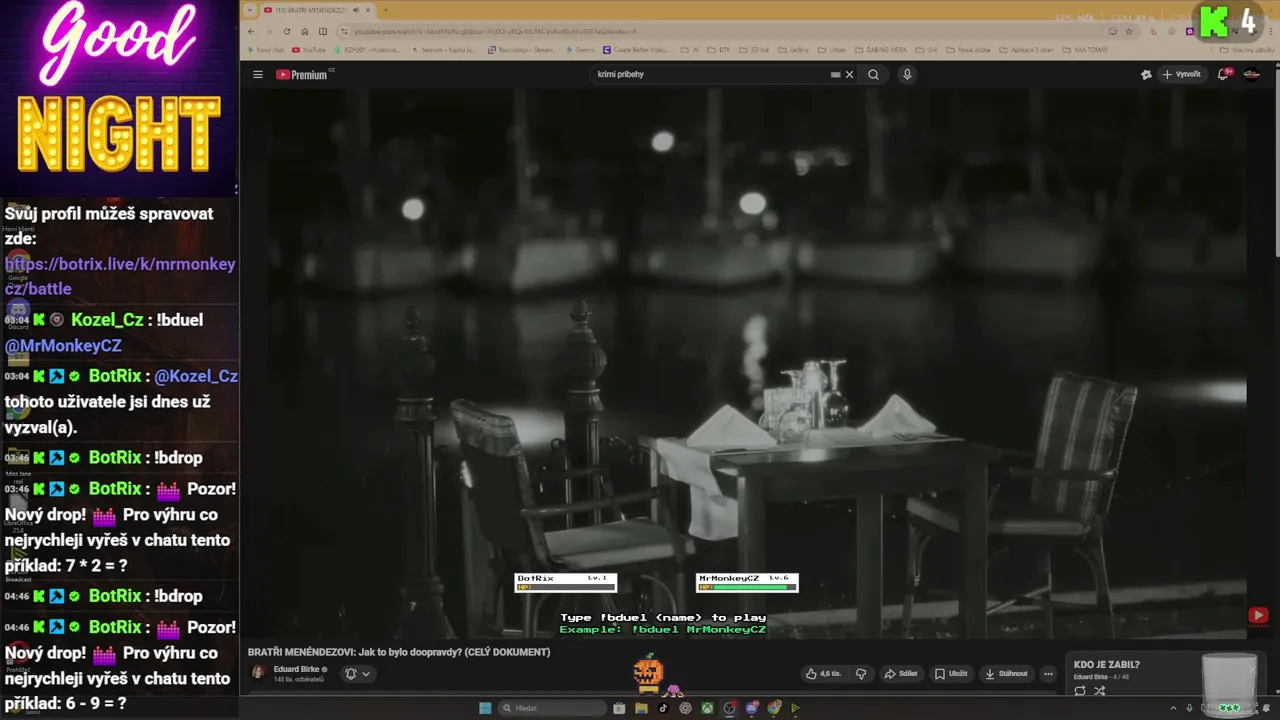
Task: Like the video with 4,6 tis. likes
Action: 824,674
